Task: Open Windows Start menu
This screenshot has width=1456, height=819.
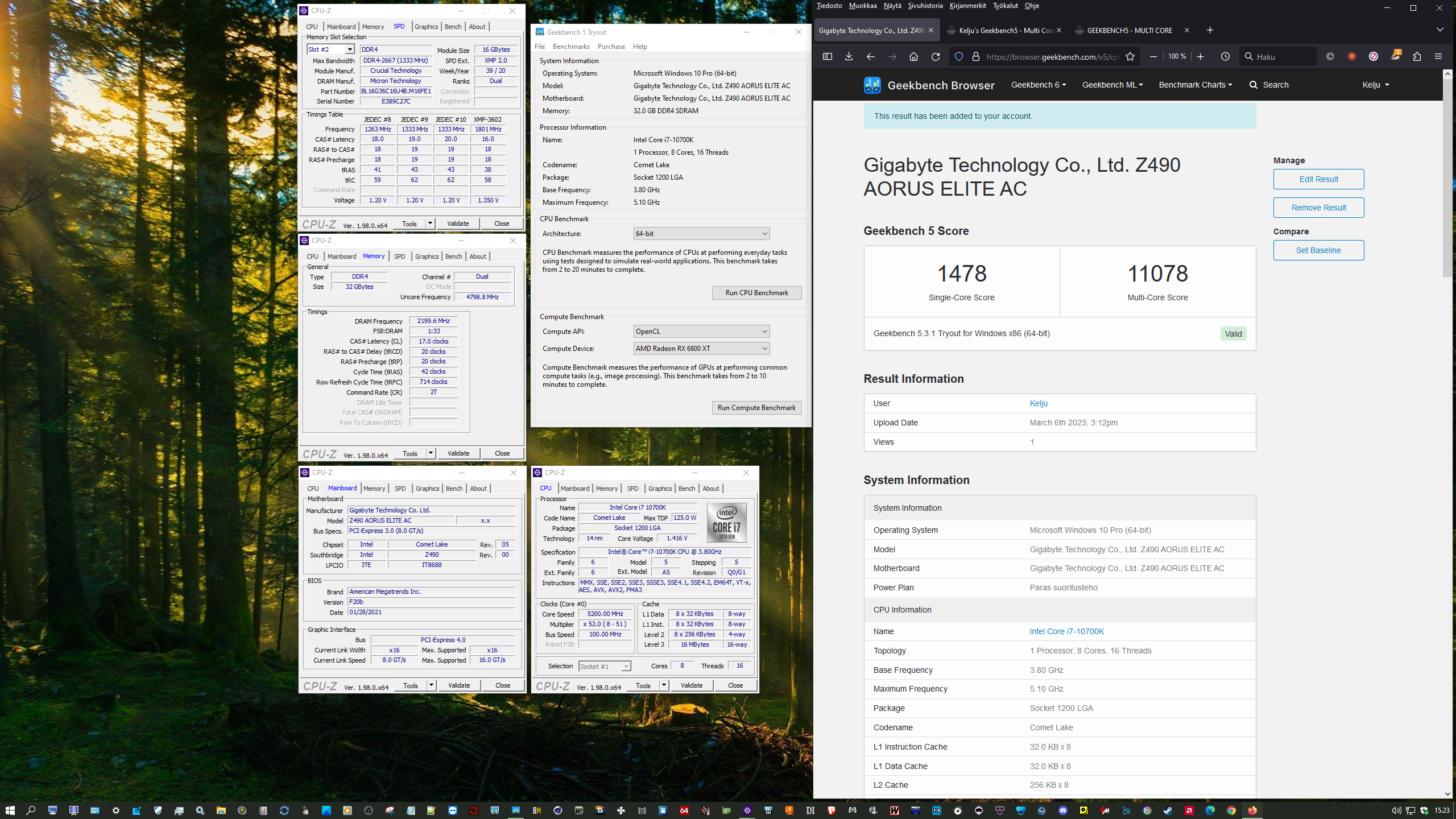Action: tap(10, 810)
